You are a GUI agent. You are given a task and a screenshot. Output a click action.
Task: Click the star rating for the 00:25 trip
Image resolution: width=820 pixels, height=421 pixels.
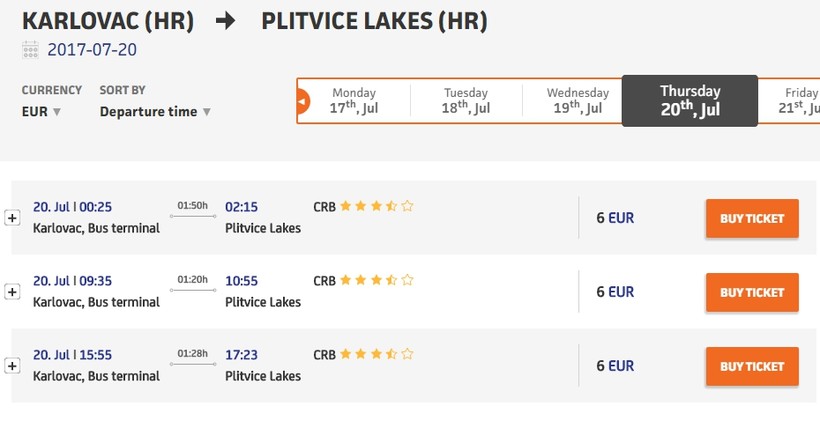[377, 207]
